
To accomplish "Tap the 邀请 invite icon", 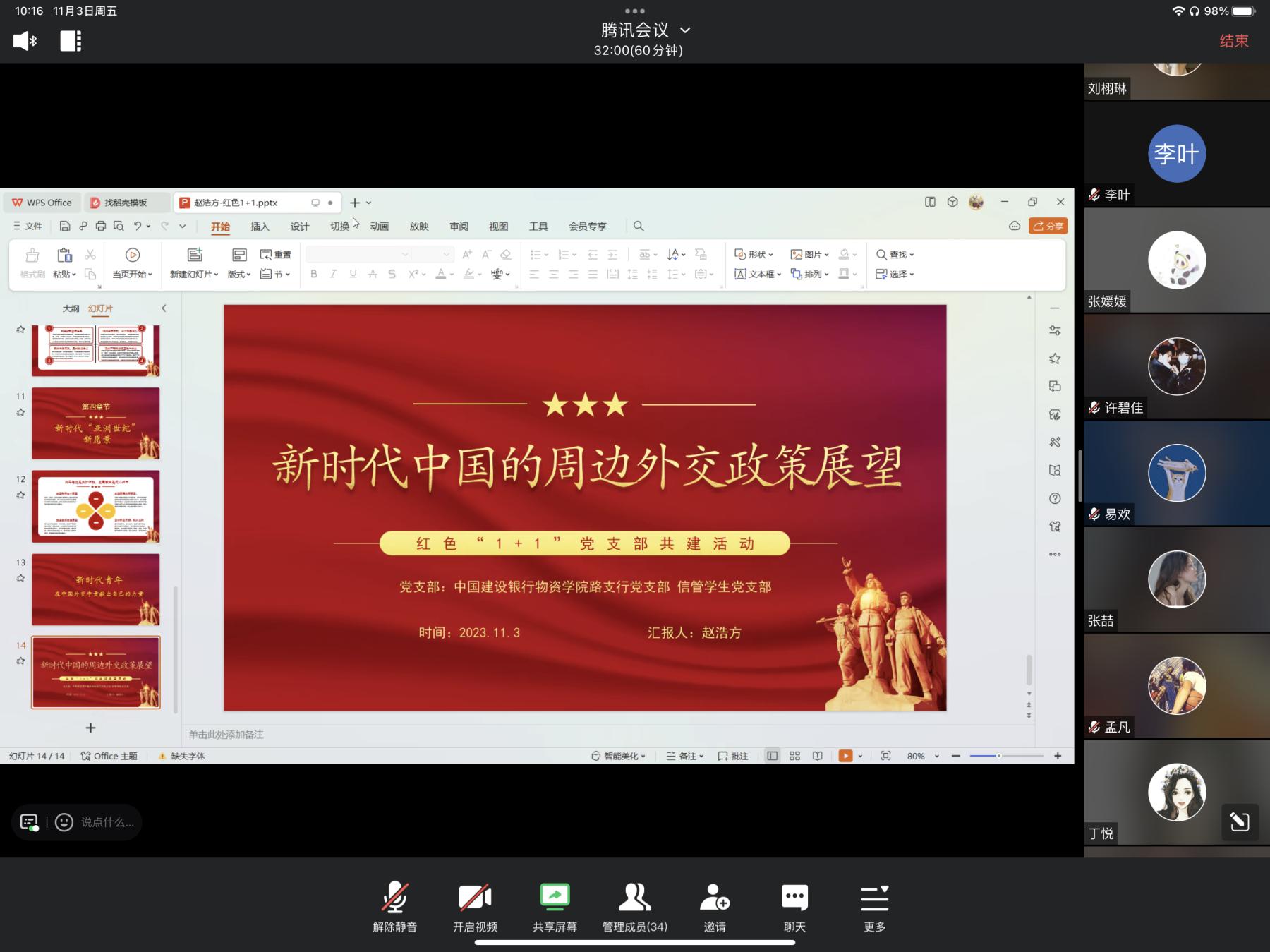I will 714,906.
